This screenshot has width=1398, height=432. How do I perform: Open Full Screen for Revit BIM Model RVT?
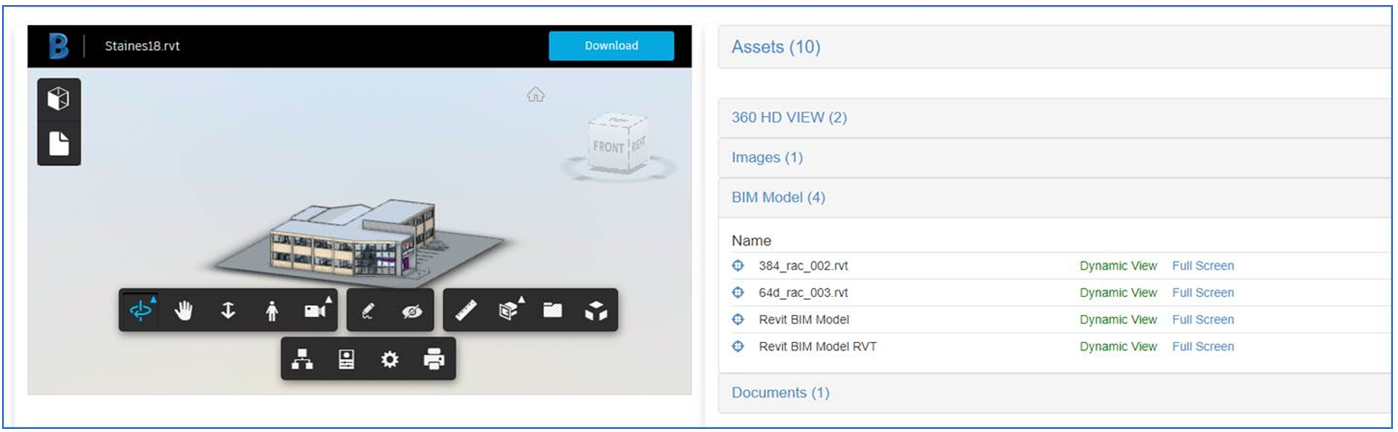pyautogui.click(x=1203, y=347)
